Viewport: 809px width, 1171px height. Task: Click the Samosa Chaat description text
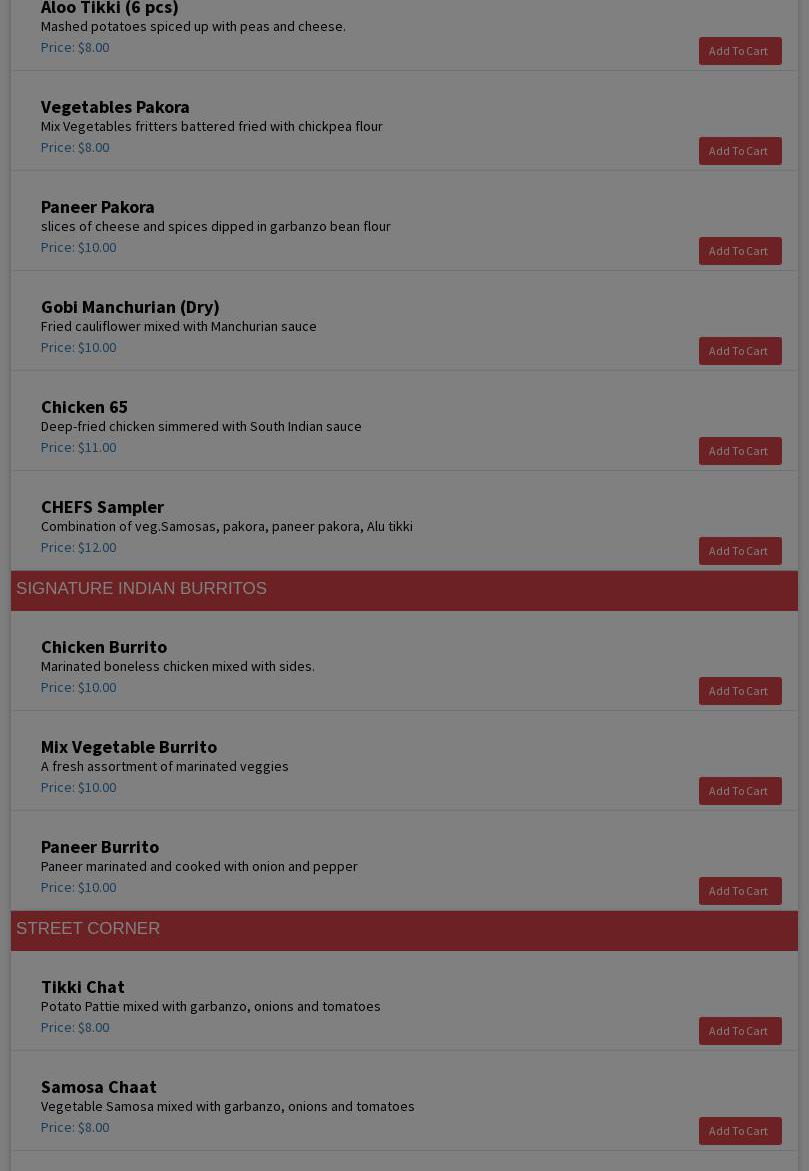pyautogui.click(x=228, y=1106)
